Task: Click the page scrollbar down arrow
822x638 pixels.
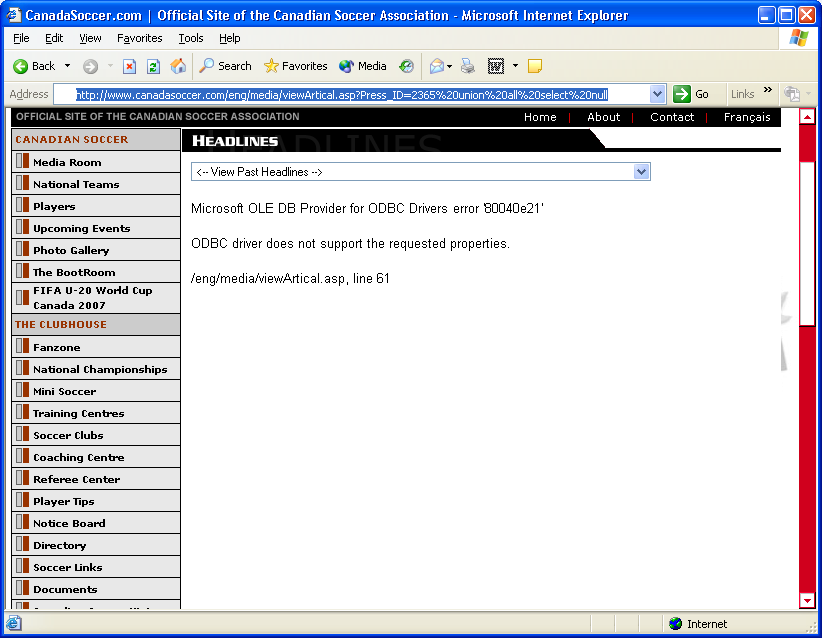Action: pos(807,600)
